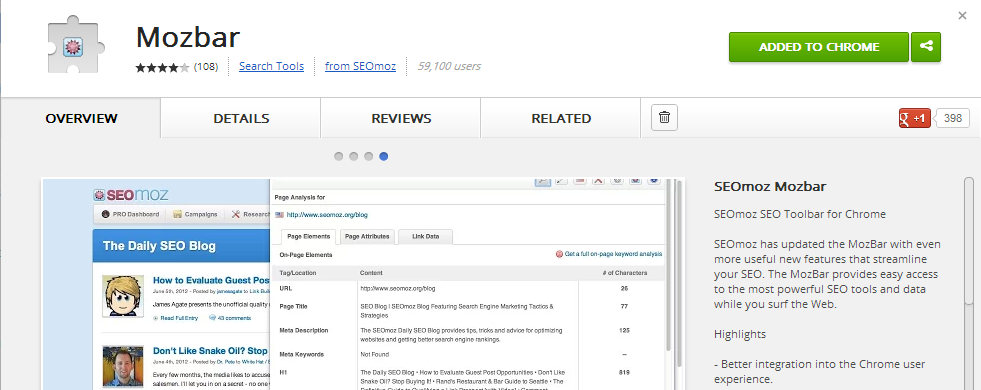Select the third screenshot carousel dot
Viewport: 981px width, 390px height.
pyautogui.click(x=369, y=157)
